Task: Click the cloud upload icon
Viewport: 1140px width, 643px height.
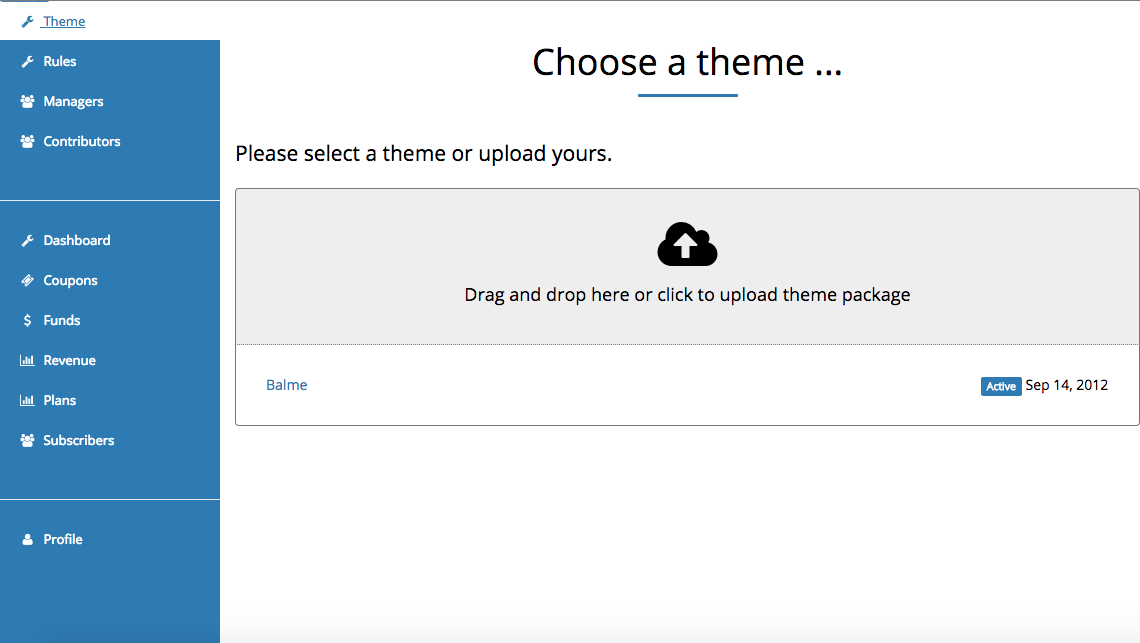Action: (x=687, y=244)
